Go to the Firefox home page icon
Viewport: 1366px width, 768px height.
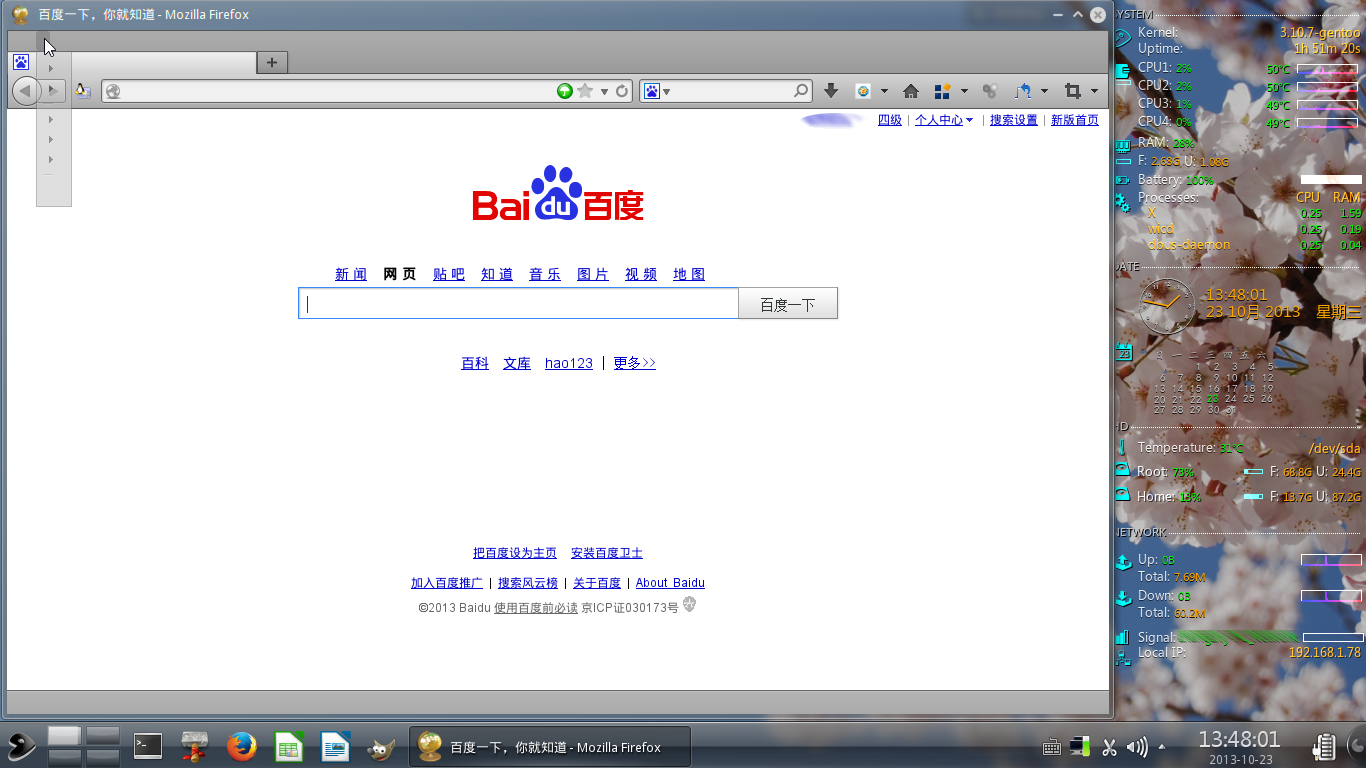click(911, 91)
